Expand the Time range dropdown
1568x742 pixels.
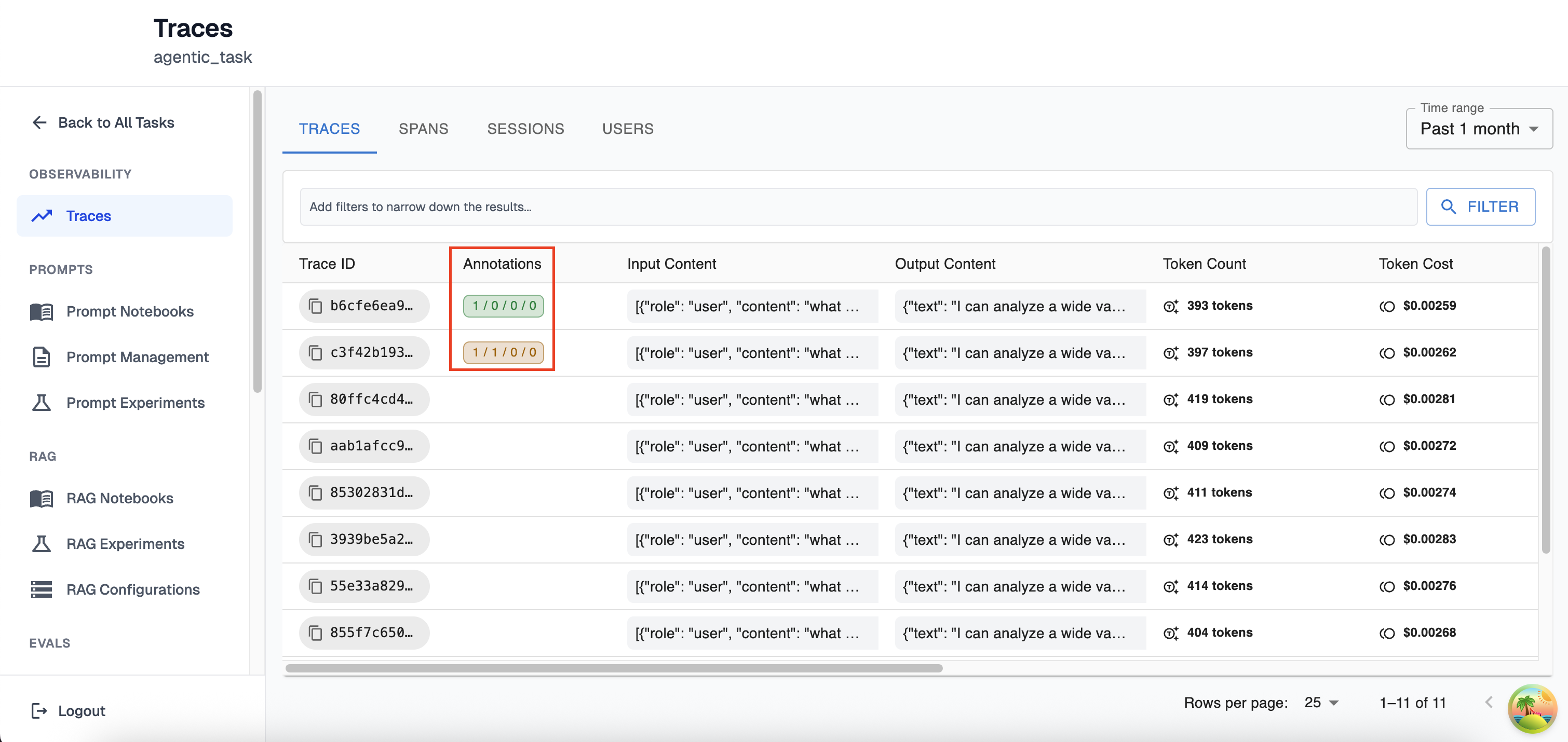[x=1479, y=129]
